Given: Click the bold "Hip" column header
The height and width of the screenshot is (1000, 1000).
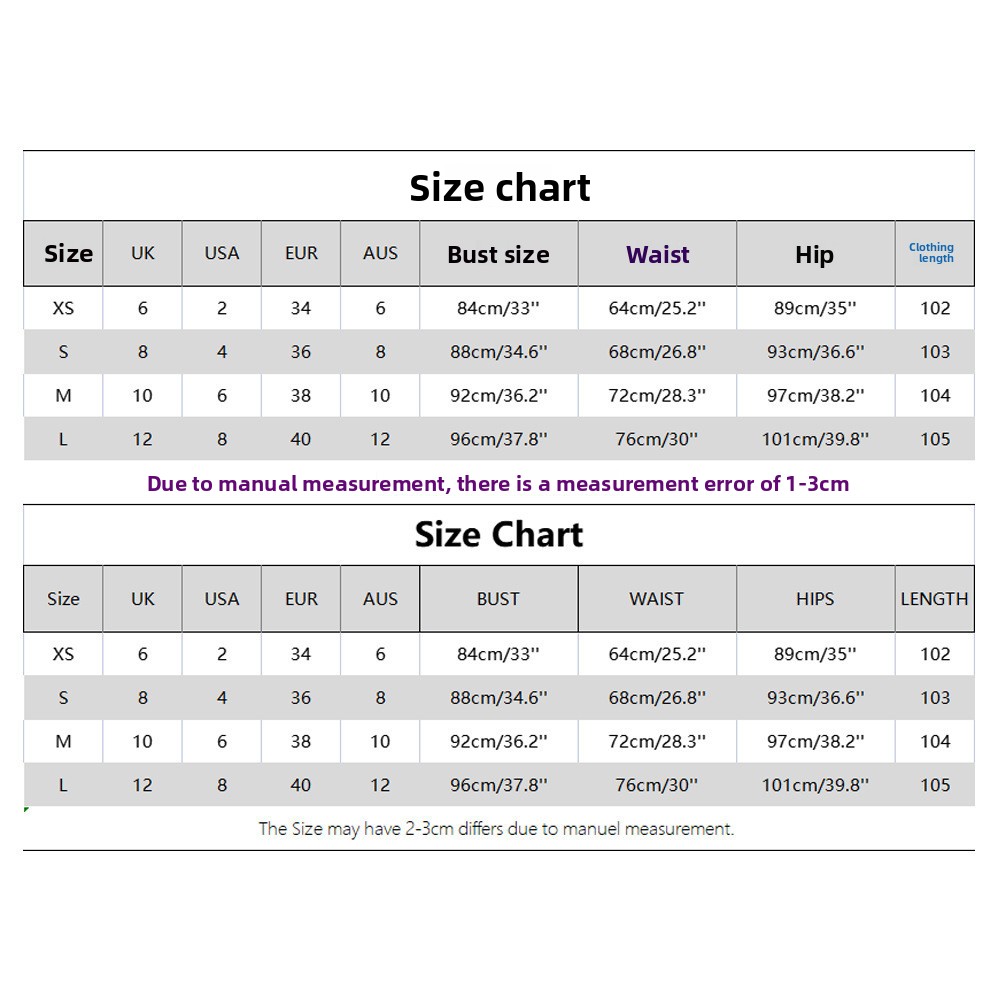Looking at the screenshot, I should tap(814, 255).
